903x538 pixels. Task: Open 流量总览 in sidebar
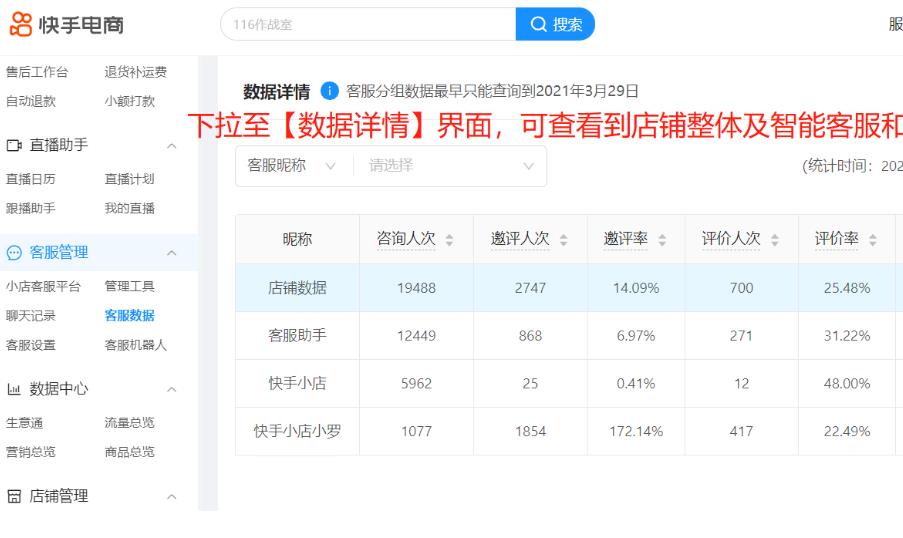tap(130, 423)
